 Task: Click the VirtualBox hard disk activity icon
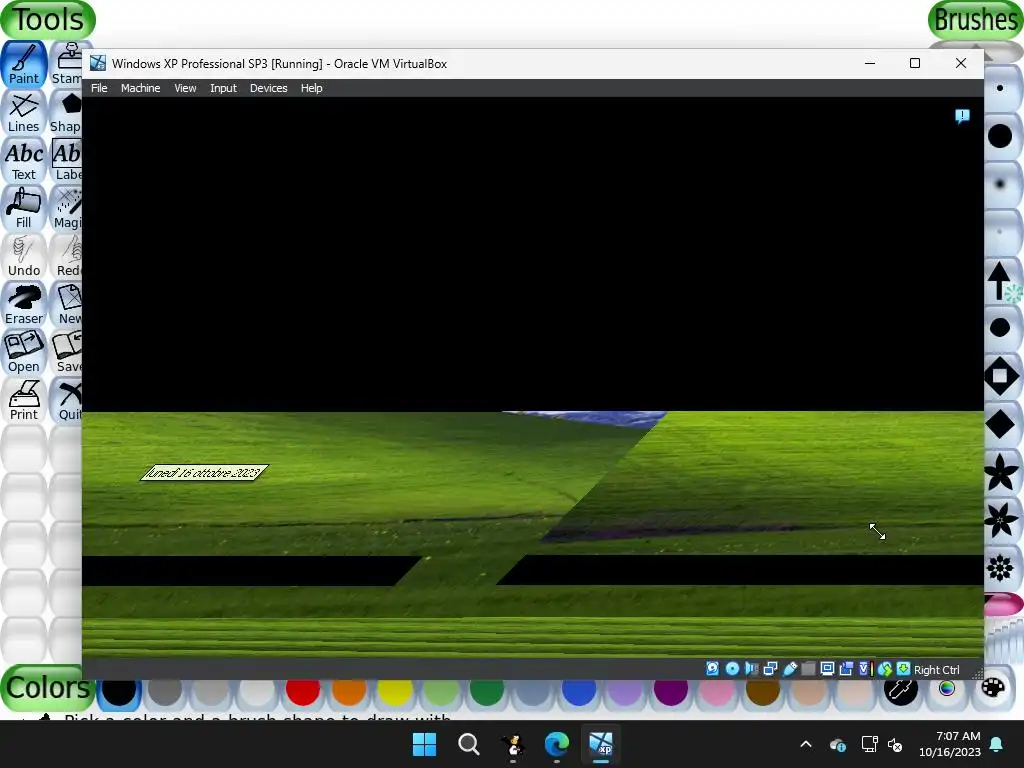click(x=712, y=669)
